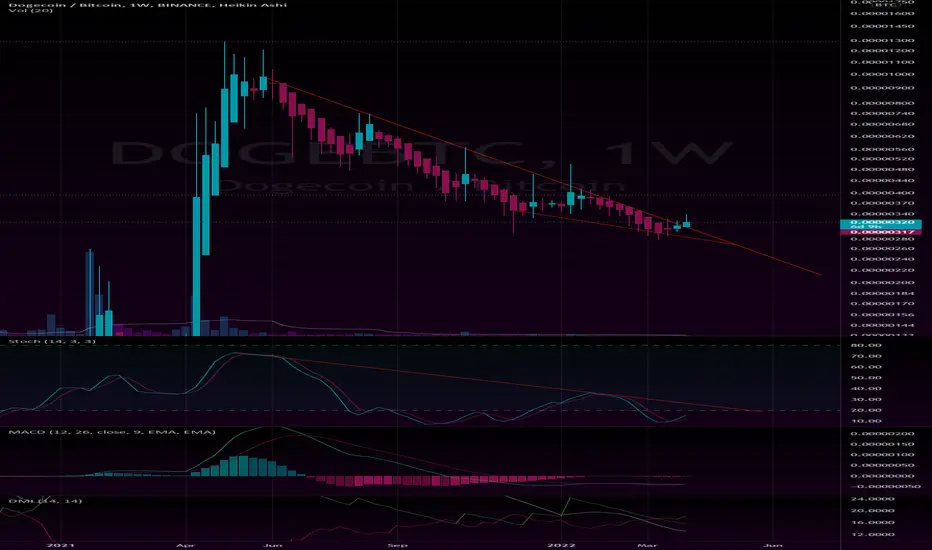The width and height of the screenshot is (932, 550).
Task: Click the 80.00 level on the Stoch scale
Action: point(866,345)
